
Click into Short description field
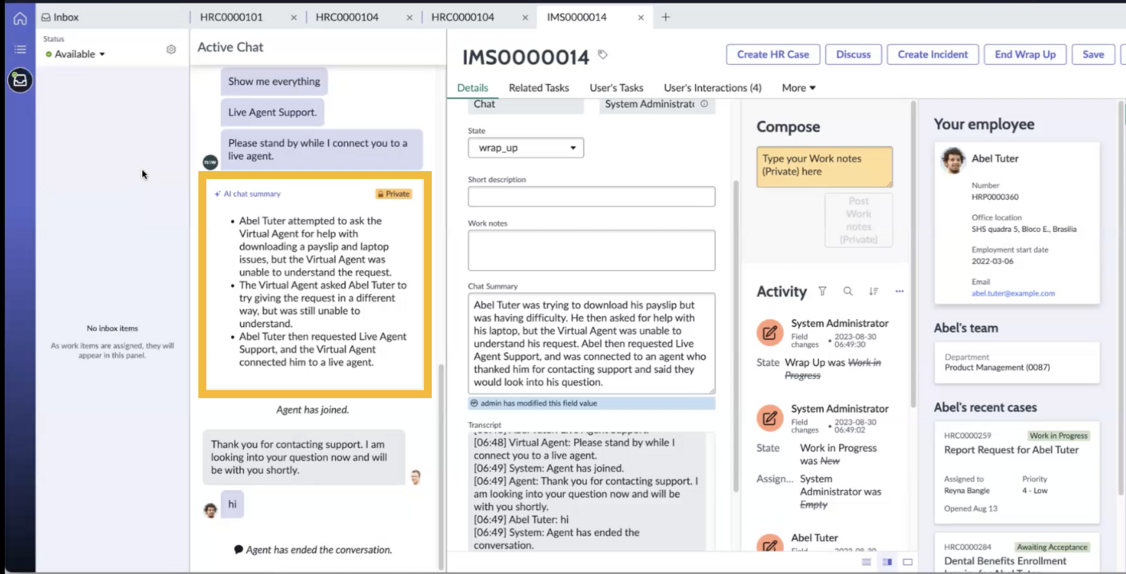591,197
